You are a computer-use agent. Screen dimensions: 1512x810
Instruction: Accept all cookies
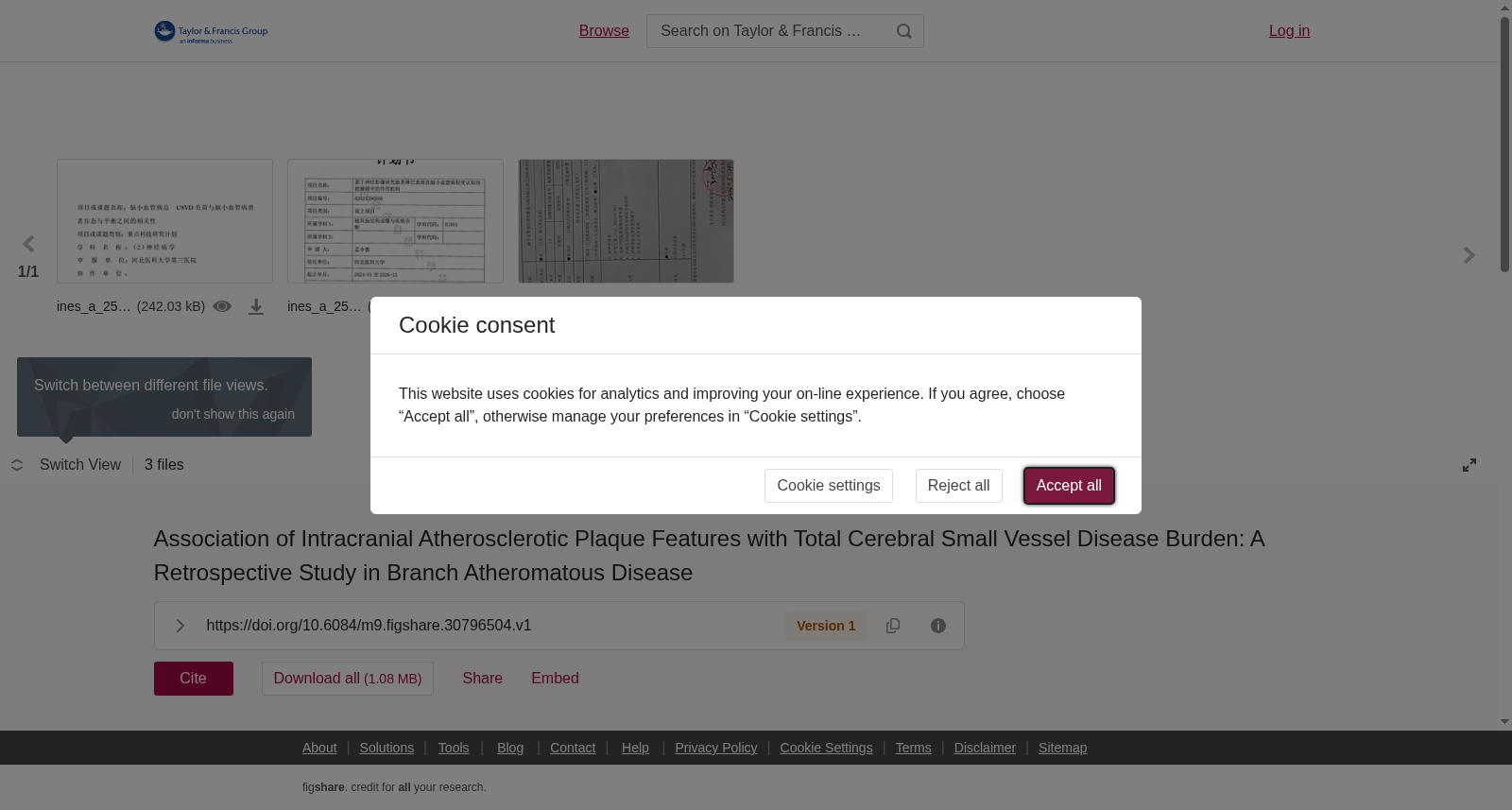[x=1069, y=486]
